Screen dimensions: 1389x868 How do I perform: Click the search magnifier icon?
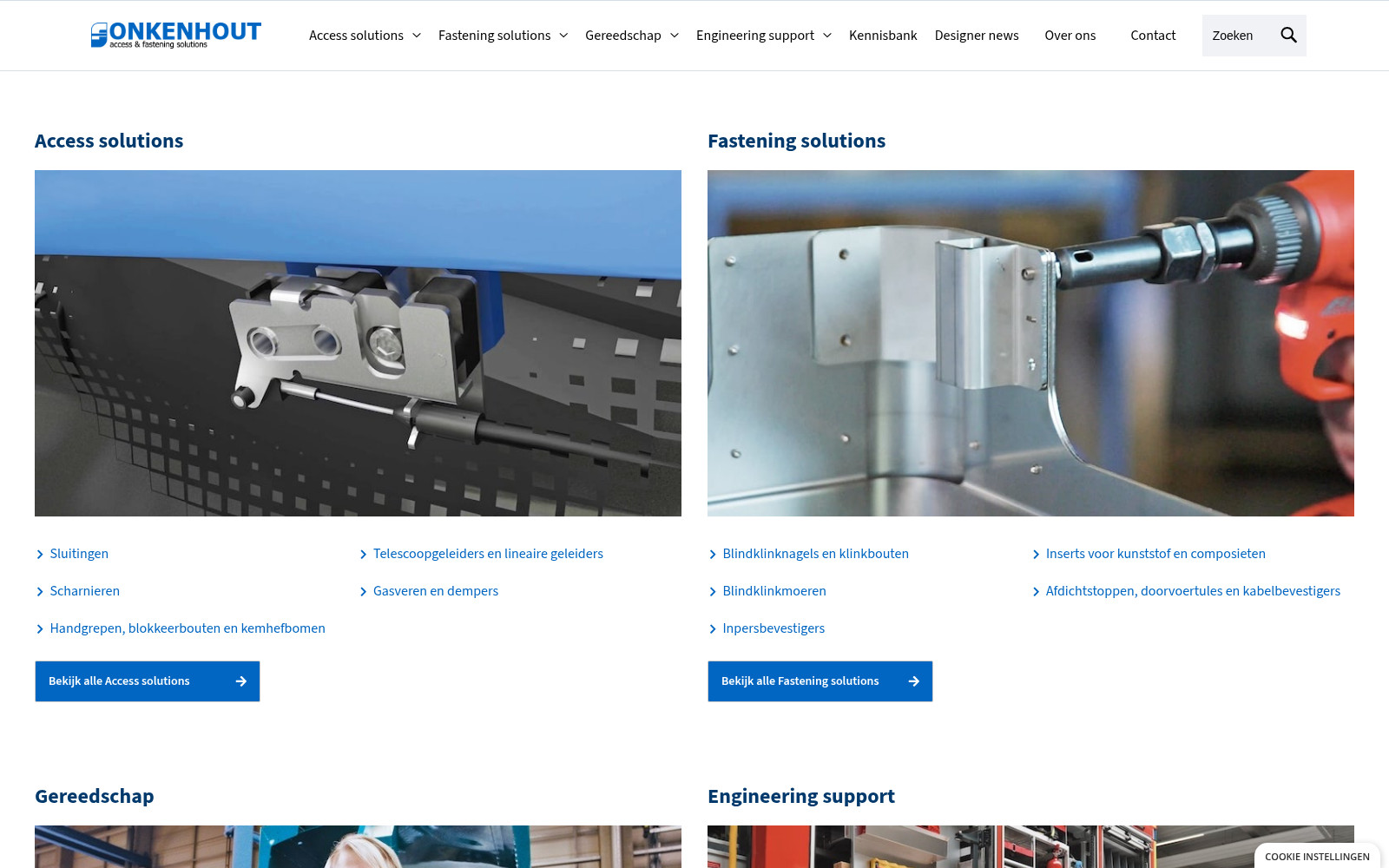(1288, 36)
